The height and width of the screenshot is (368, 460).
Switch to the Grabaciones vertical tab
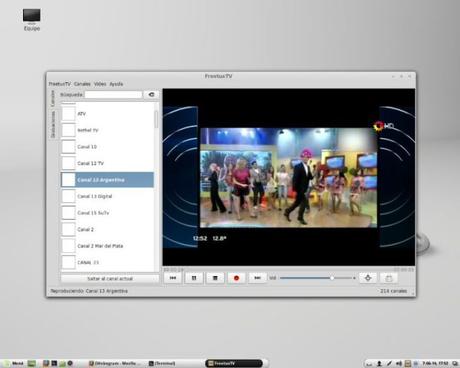[53, 124]
